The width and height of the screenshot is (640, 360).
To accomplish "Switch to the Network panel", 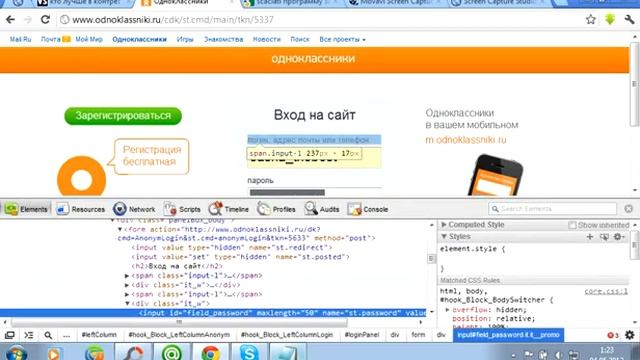I will [x=134, y=209].
